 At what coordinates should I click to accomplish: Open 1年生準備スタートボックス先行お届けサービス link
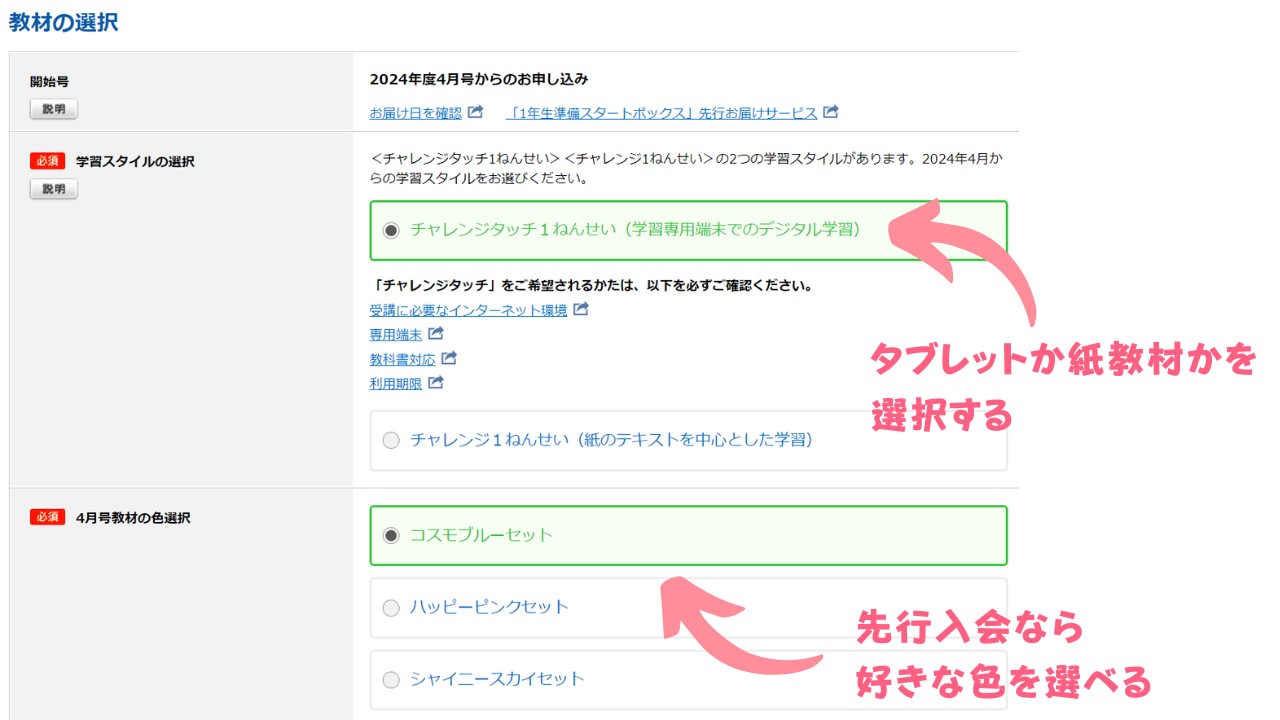click(x=662, y=113)
